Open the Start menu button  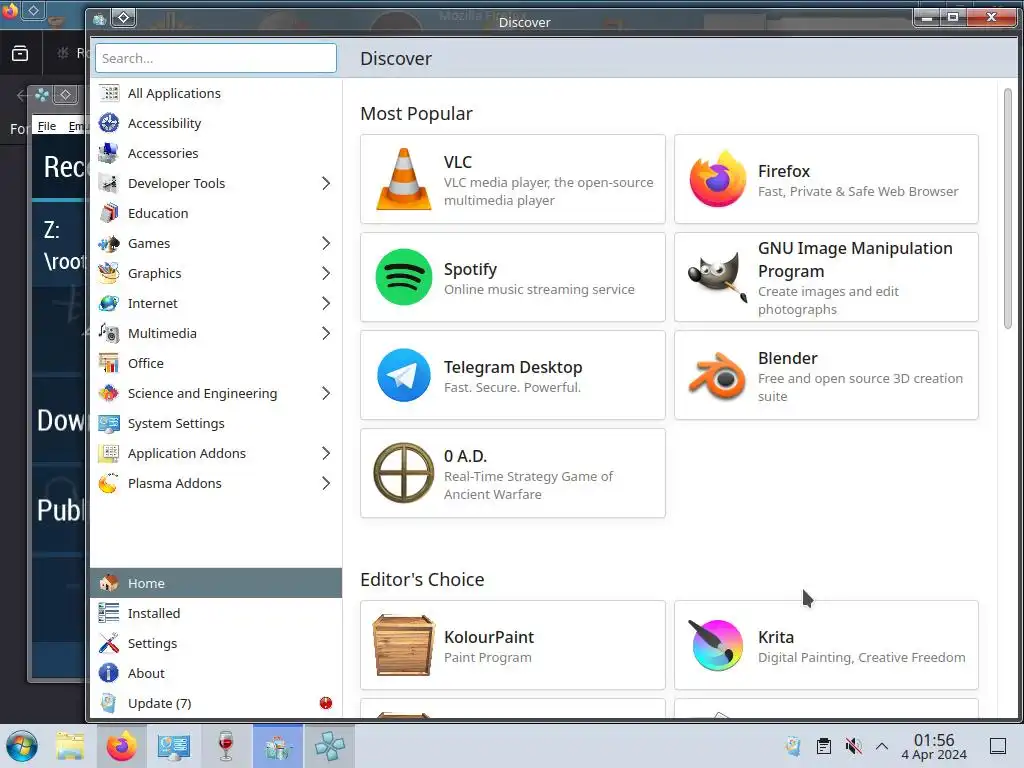click(22, 746)
